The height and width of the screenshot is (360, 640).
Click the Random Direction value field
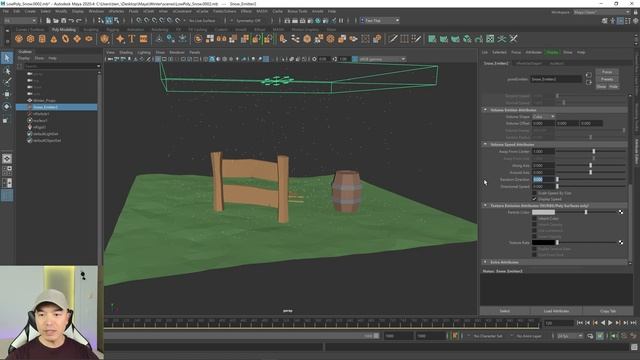[x=543, y=179]
